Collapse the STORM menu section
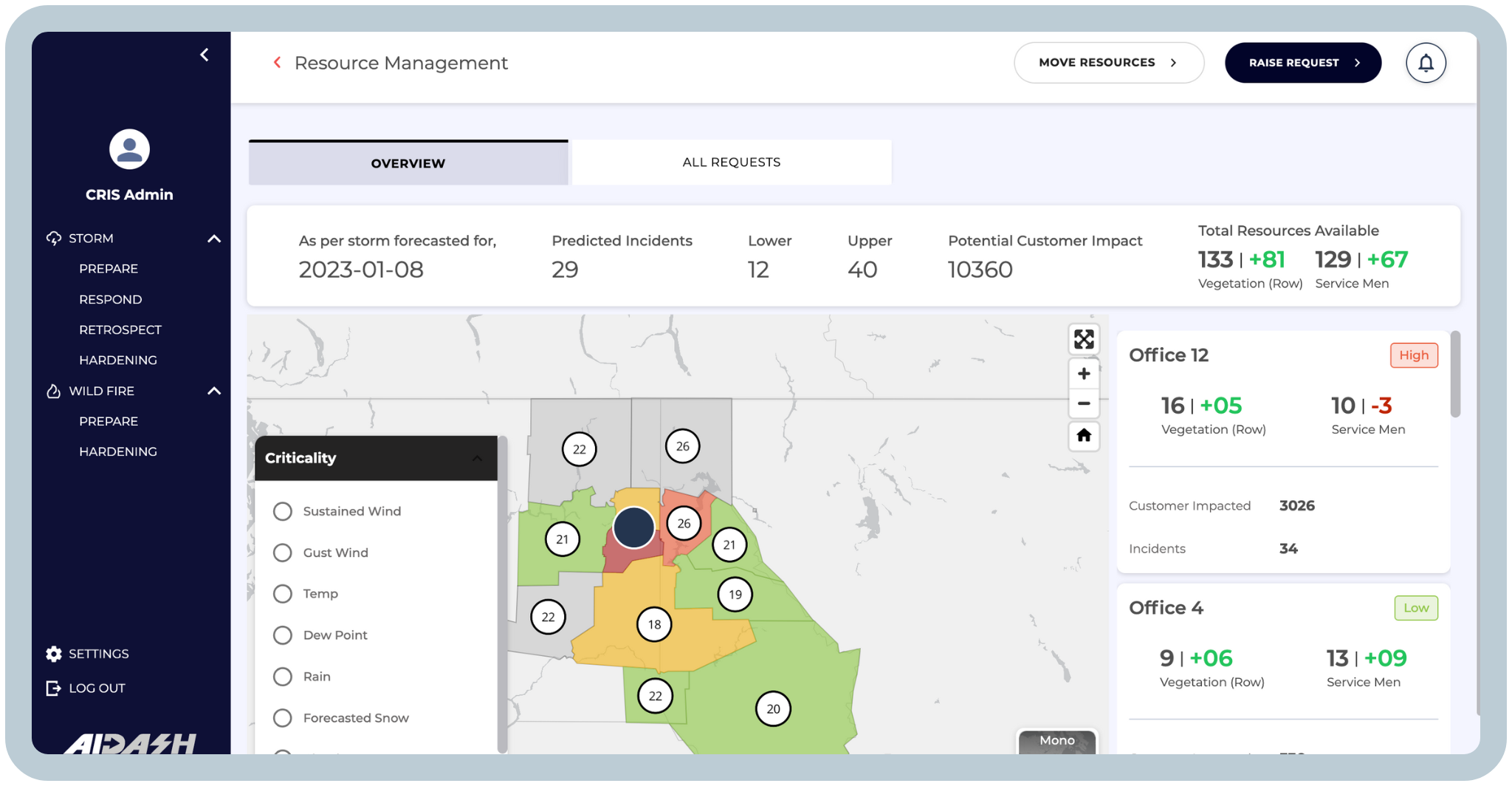This screenshot has width=1512, height=786. click(214, 238)
